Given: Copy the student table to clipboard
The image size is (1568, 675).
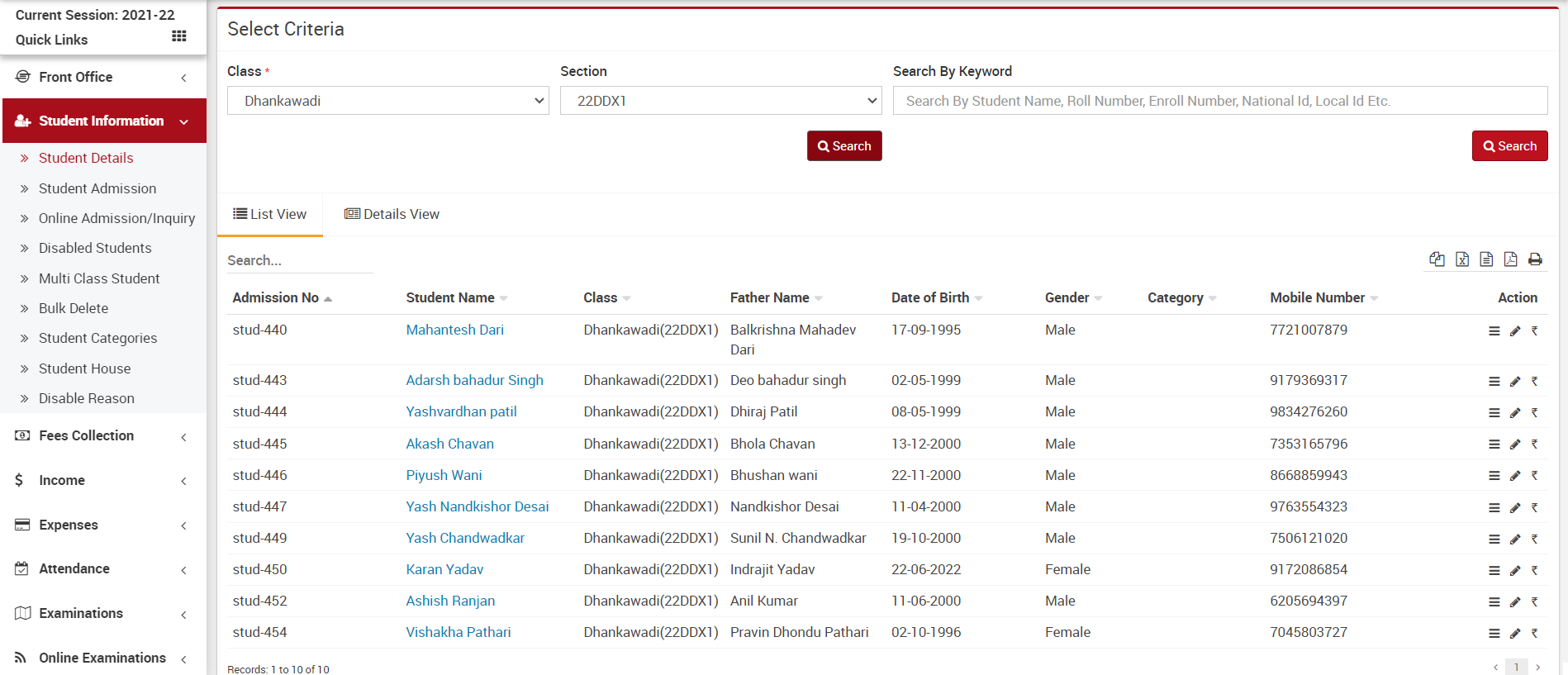Looking at the screenshot, I should click(x=1437, y=259).
